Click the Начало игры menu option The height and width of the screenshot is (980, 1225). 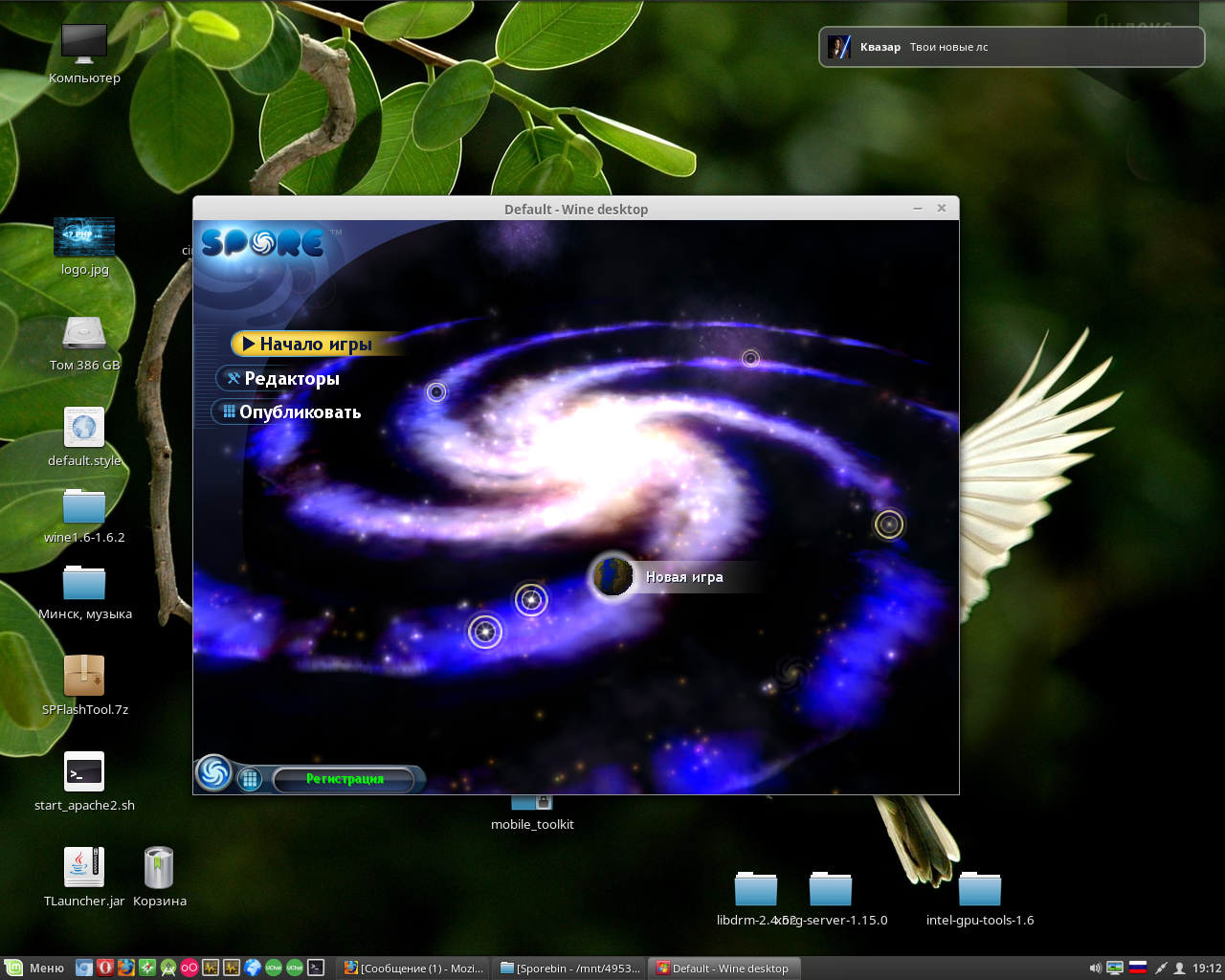point(316,344)
